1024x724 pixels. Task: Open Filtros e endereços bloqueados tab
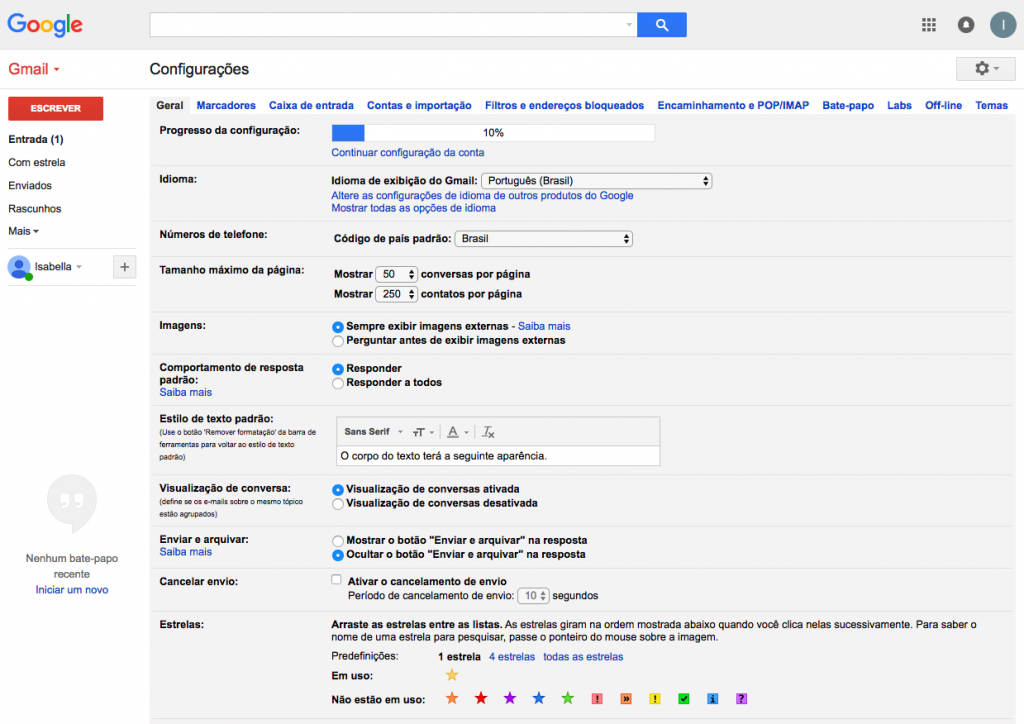point(564,106)
